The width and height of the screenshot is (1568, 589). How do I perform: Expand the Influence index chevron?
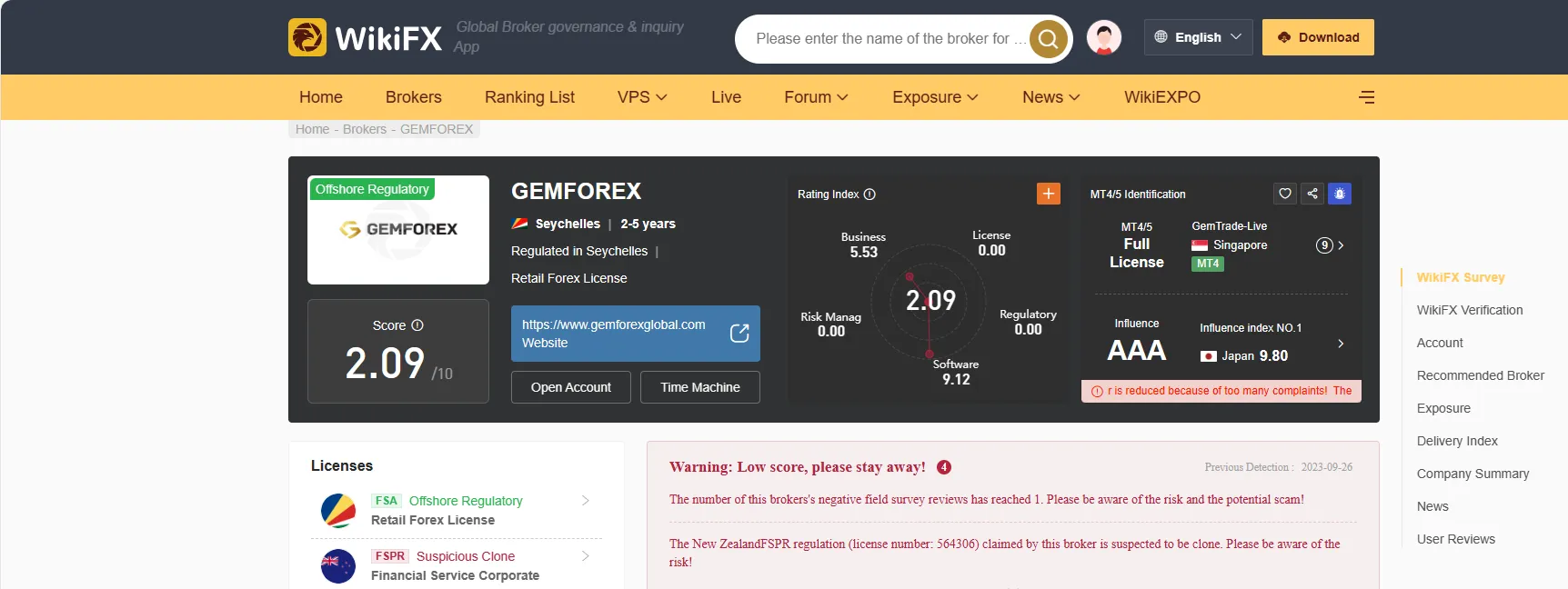[x=1341, y=344]
